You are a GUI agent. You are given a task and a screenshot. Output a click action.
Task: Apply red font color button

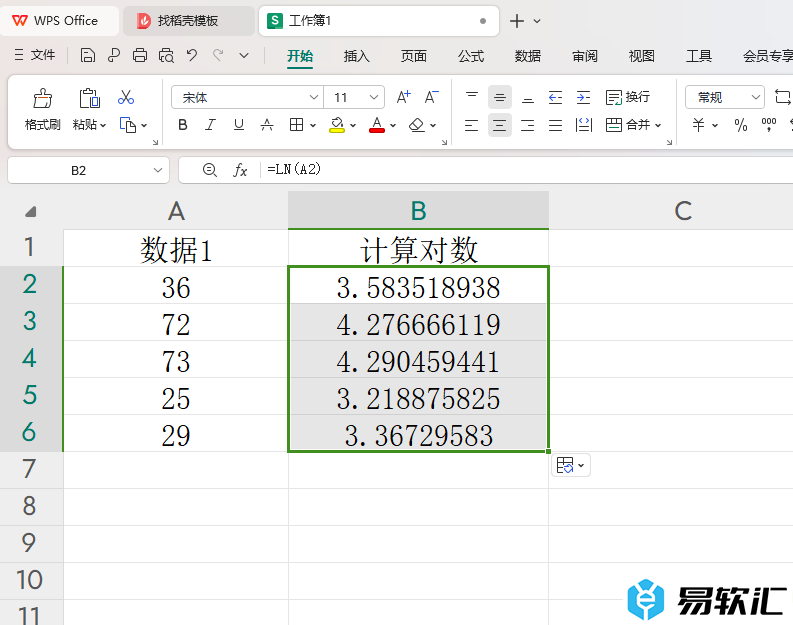point(377,125)
